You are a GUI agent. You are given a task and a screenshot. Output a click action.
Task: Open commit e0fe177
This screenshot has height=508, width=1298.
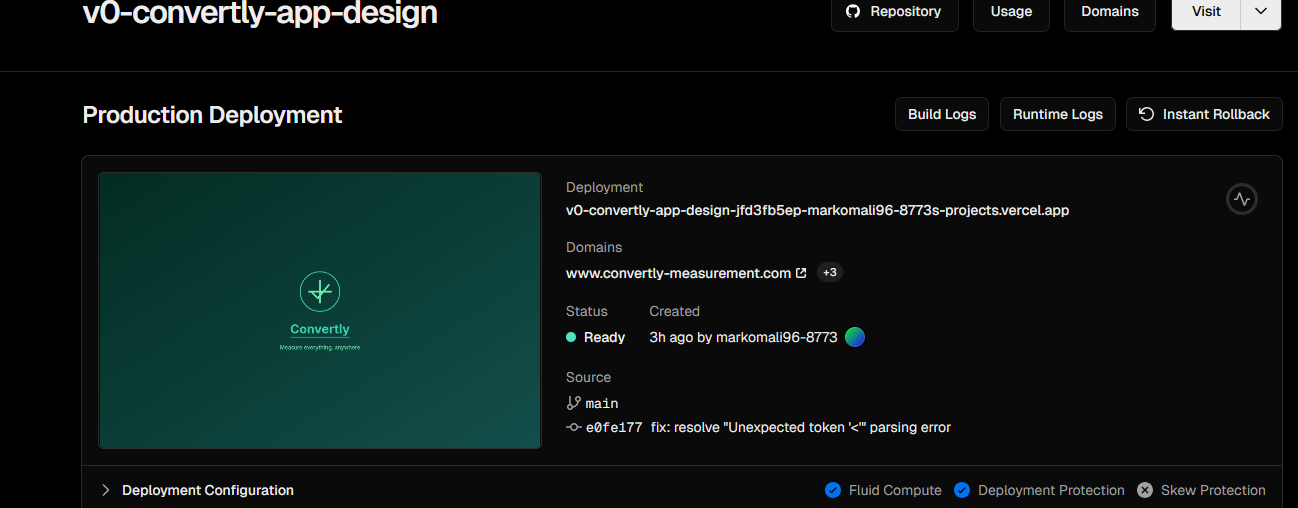click(x=614, y=427)
